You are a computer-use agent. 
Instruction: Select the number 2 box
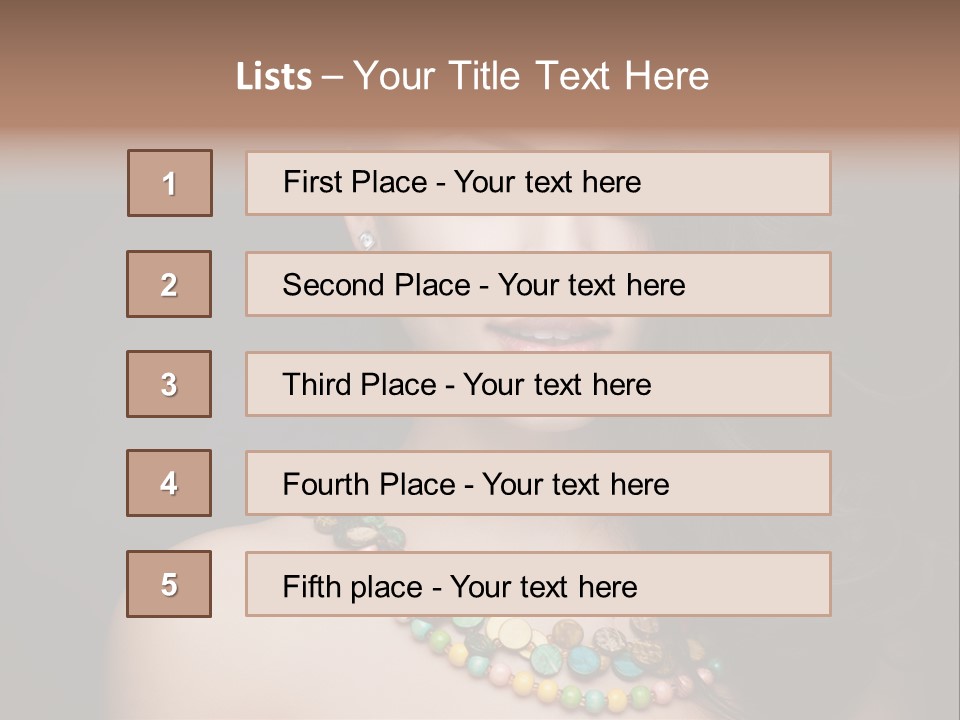pos(169,284)
